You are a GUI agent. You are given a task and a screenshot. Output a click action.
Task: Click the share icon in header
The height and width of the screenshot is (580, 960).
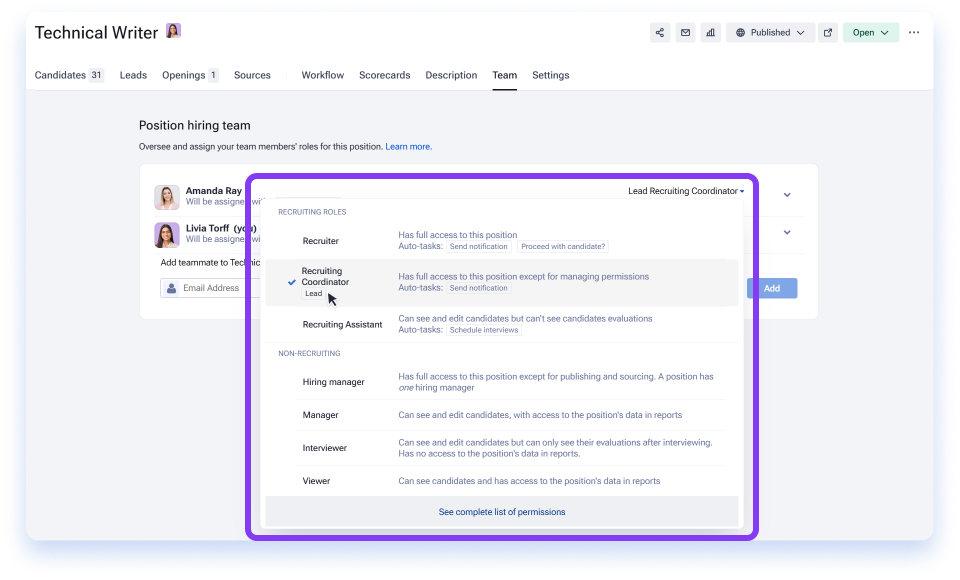tap(659, 32)
